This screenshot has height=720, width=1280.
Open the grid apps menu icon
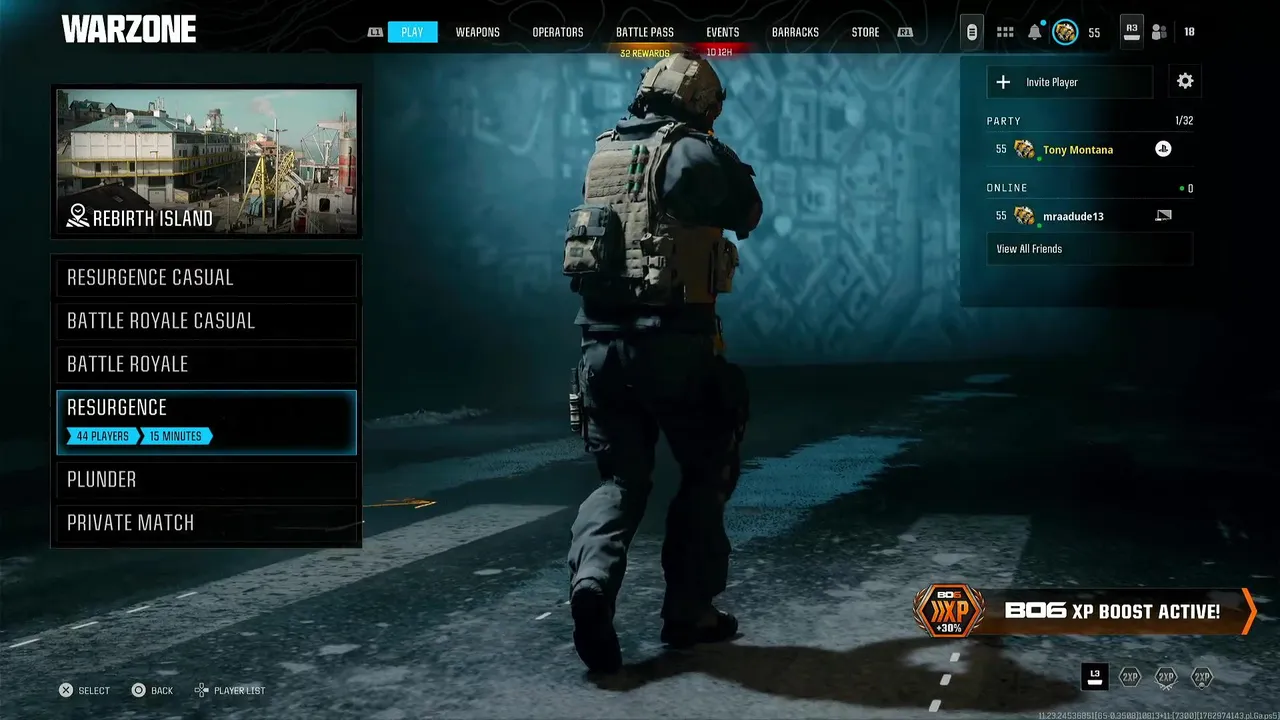coord(1005,32)
